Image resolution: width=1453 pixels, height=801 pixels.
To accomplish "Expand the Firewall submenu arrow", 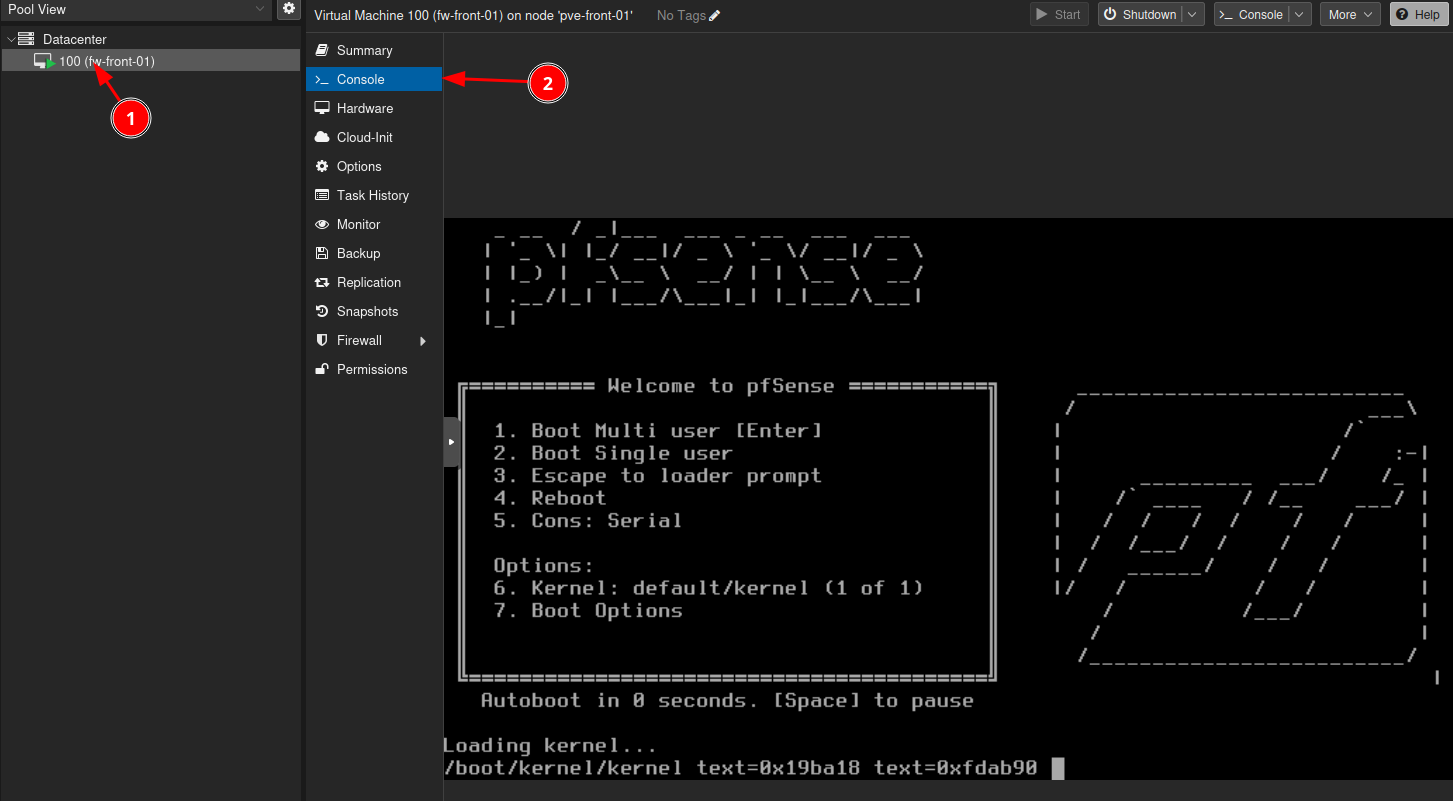I will point(423,341).
